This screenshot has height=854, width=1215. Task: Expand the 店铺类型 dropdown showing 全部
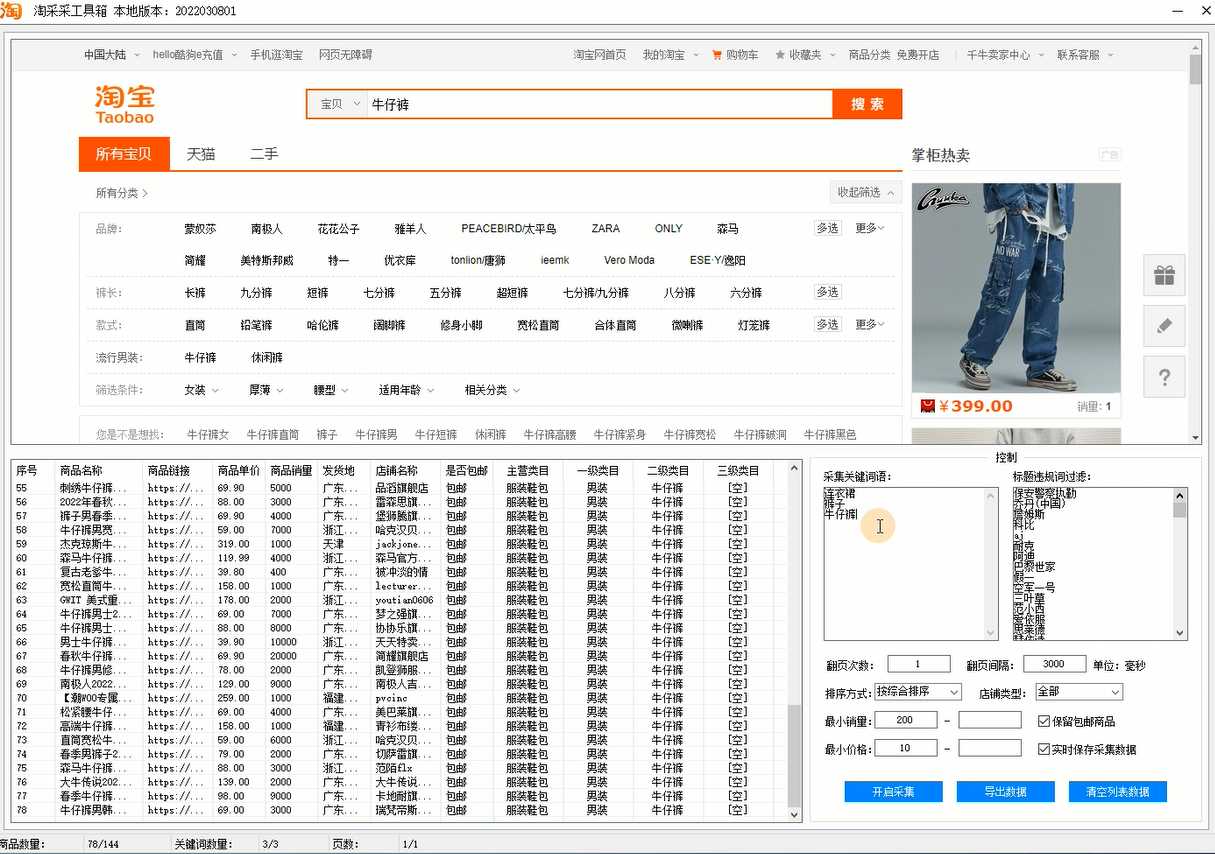tap(1078, 692)
